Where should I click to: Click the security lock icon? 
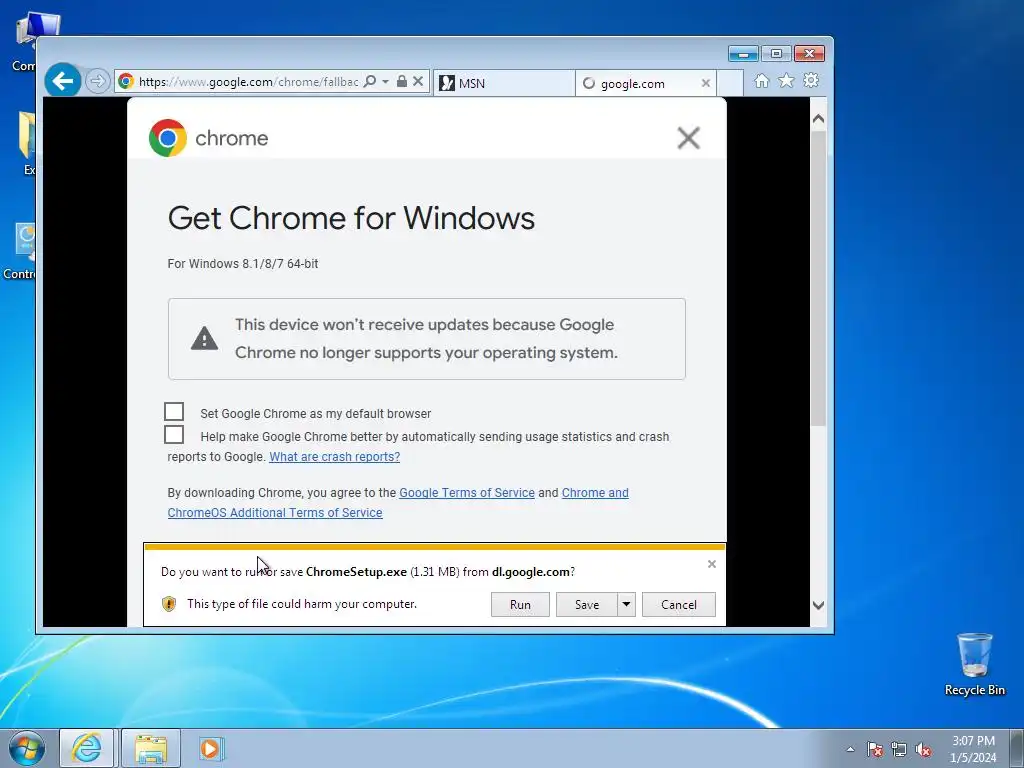(402, 82)
